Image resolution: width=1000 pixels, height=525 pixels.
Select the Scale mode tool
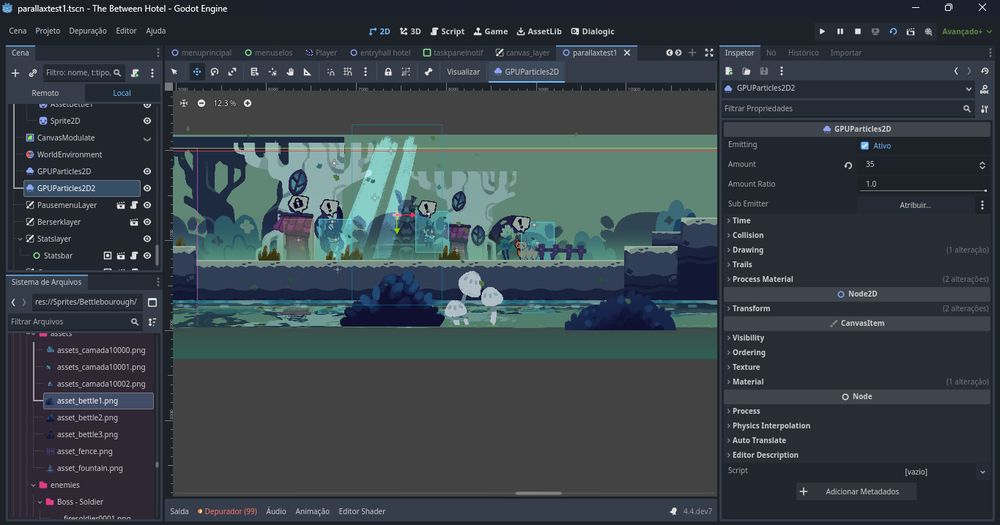pyautogui.click(x=232, y=72)
